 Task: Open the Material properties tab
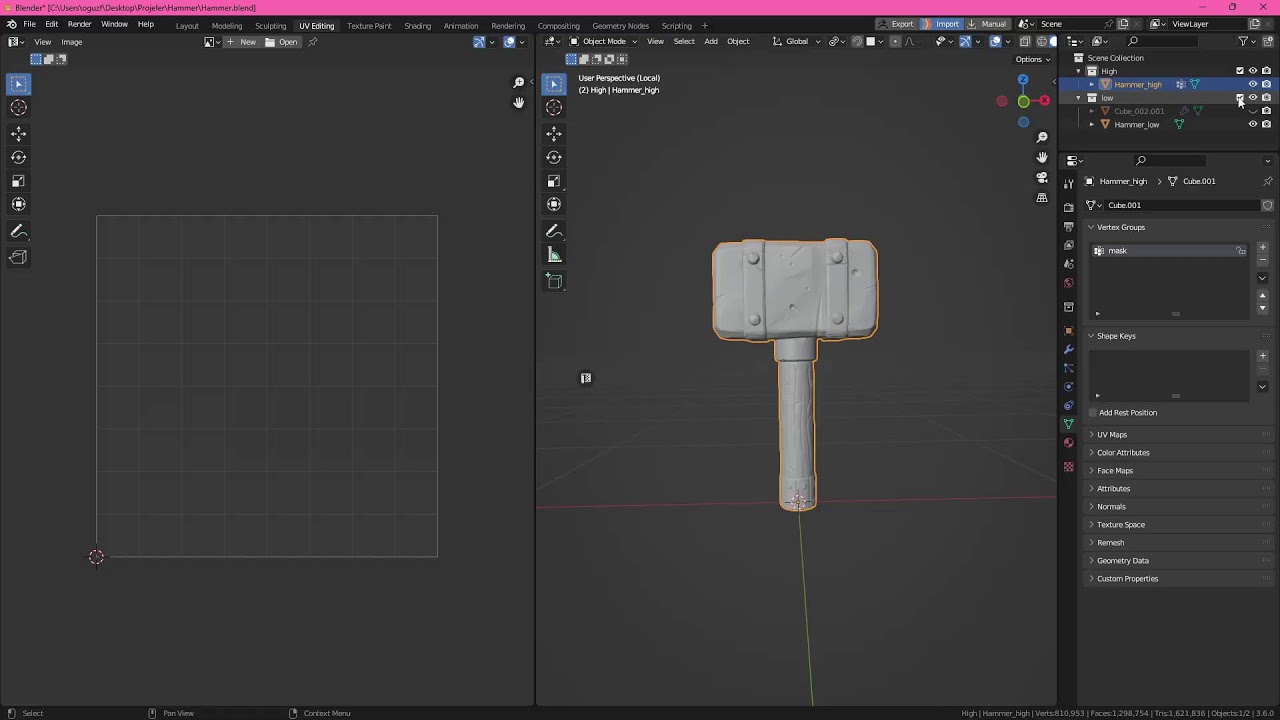[x=1069, y=443]
